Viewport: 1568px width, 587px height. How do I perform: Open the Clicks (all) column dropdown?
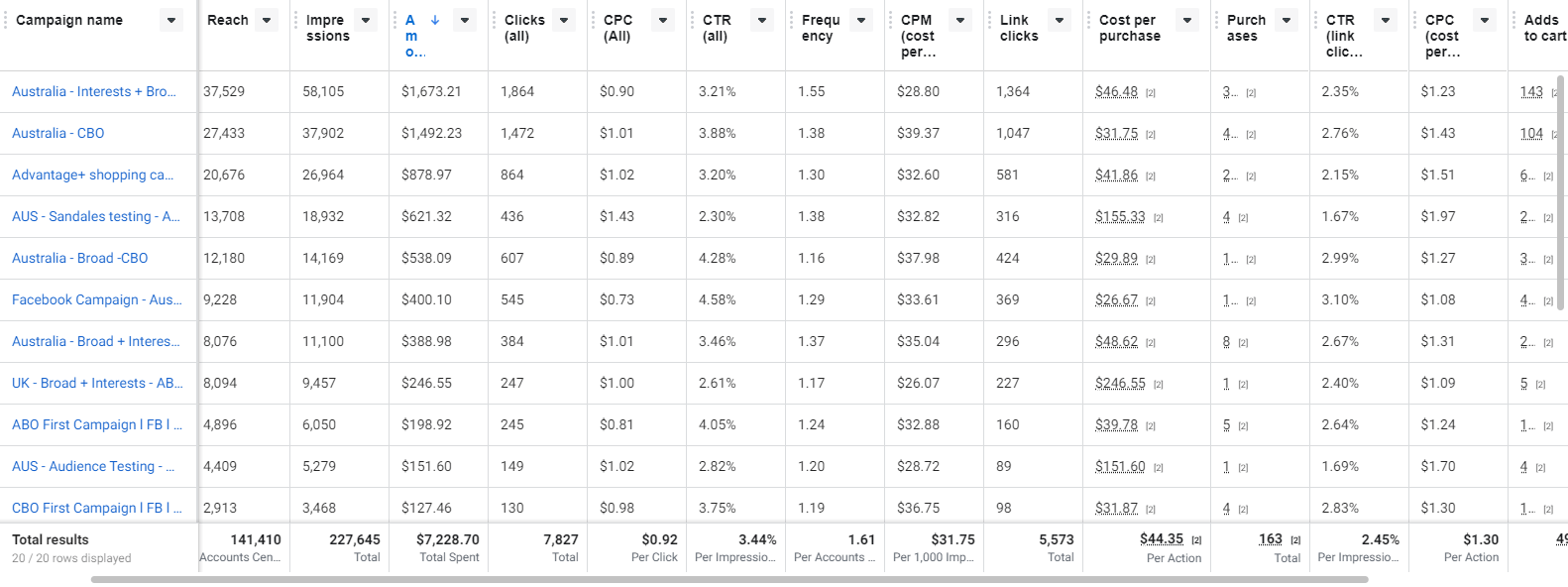[x=562, y=18]
